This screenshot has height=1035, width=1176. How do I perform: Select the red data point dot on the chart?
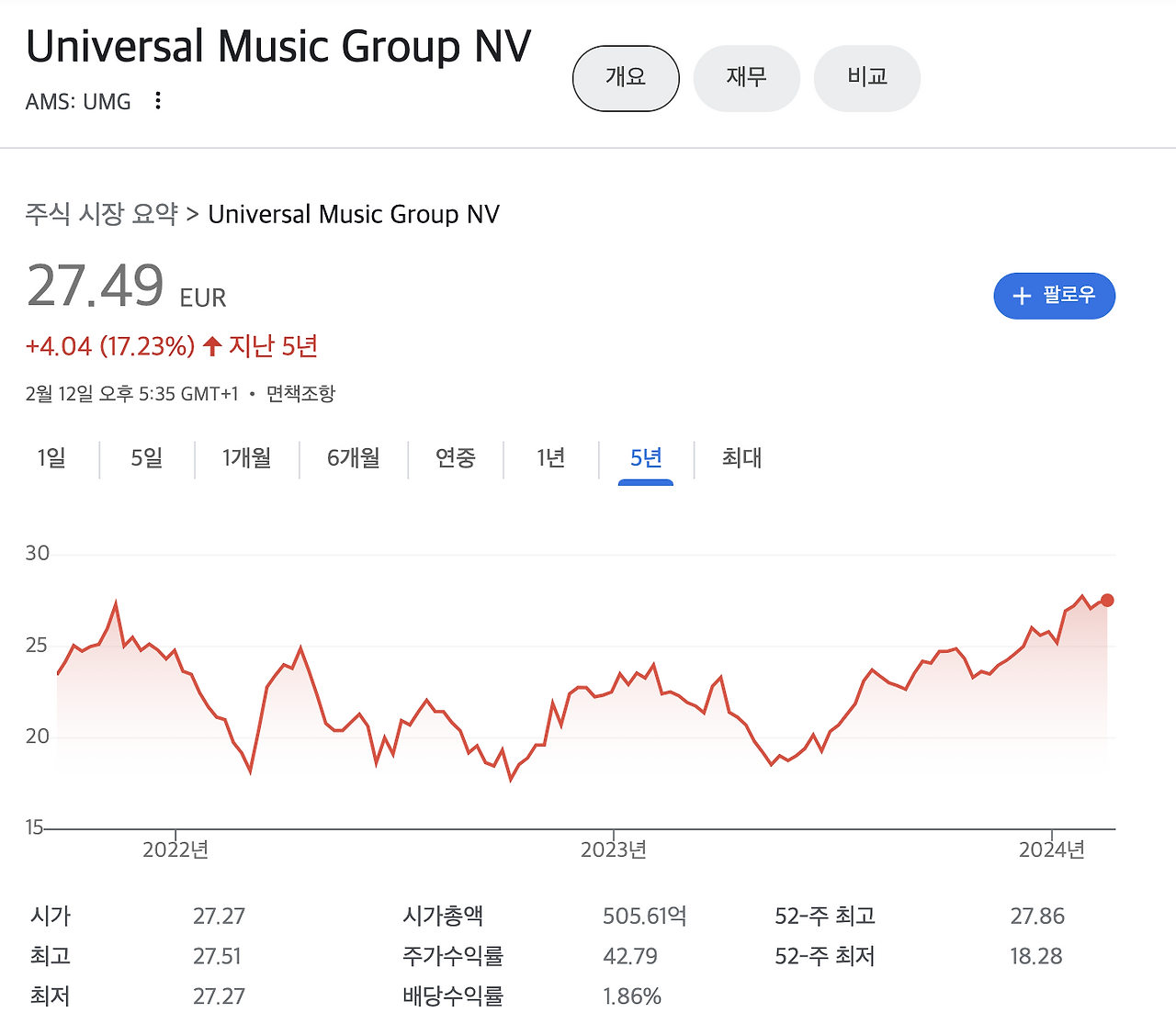click(1107, 600)
